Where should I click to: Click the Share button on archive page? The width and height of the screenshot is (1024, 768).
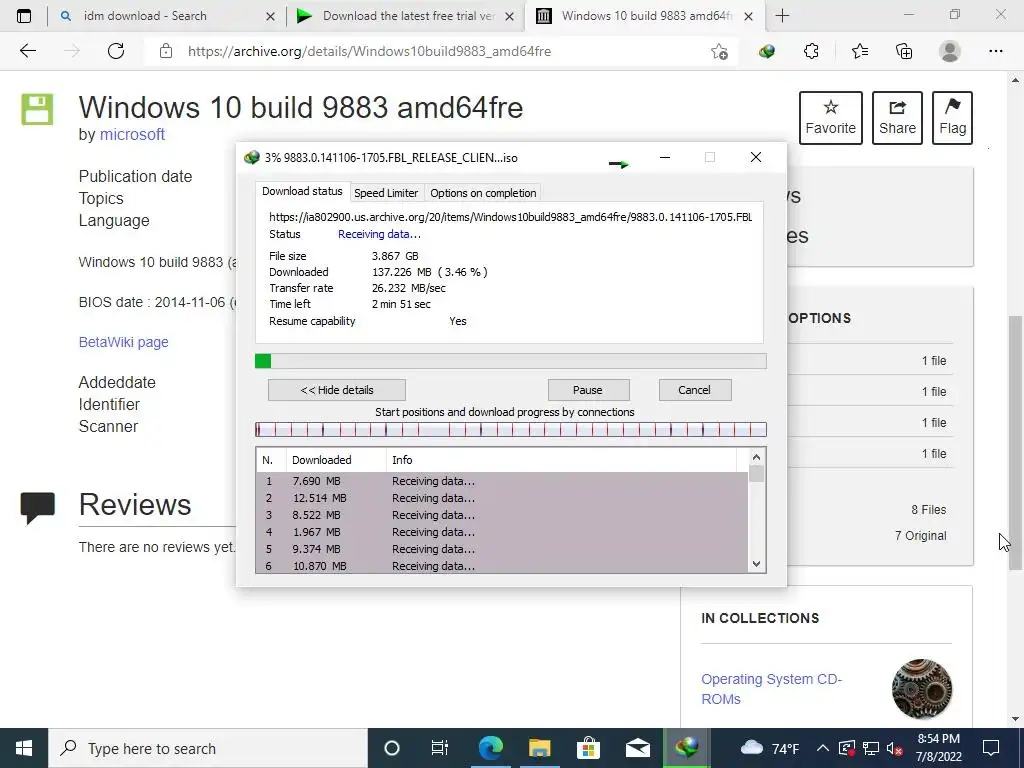897,118
